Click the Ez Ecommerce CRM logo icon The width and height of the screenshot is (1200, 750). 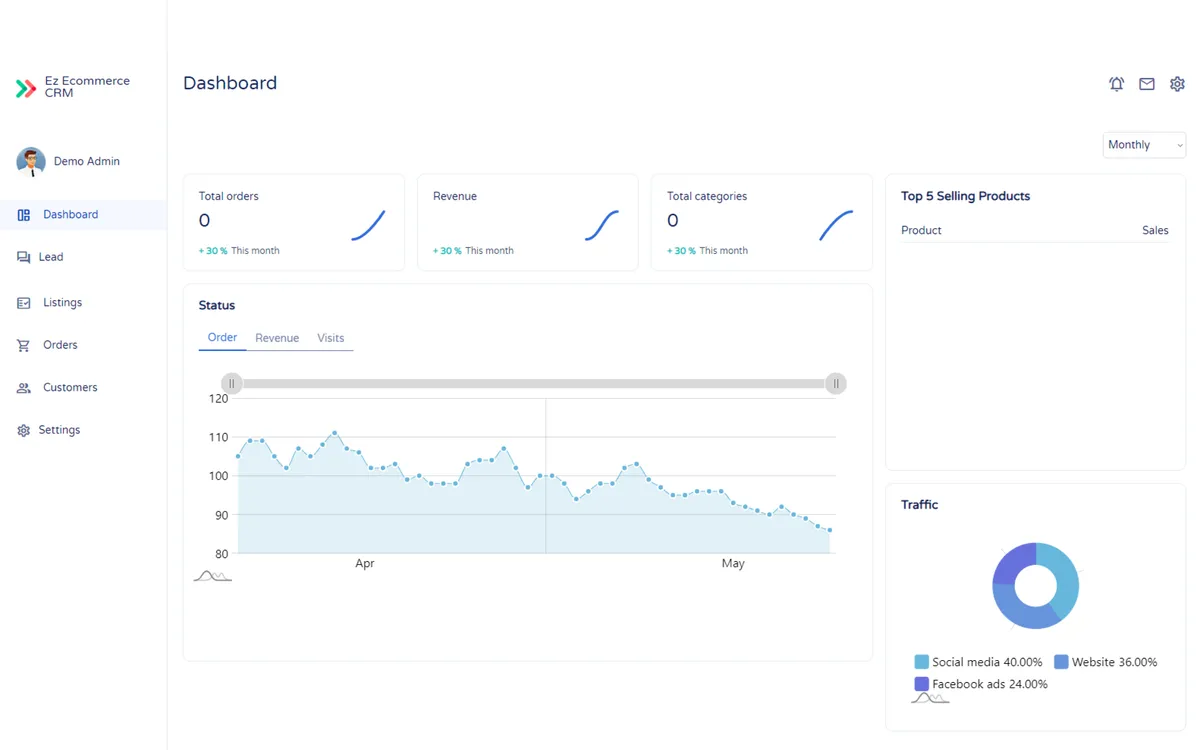[26, 88]
